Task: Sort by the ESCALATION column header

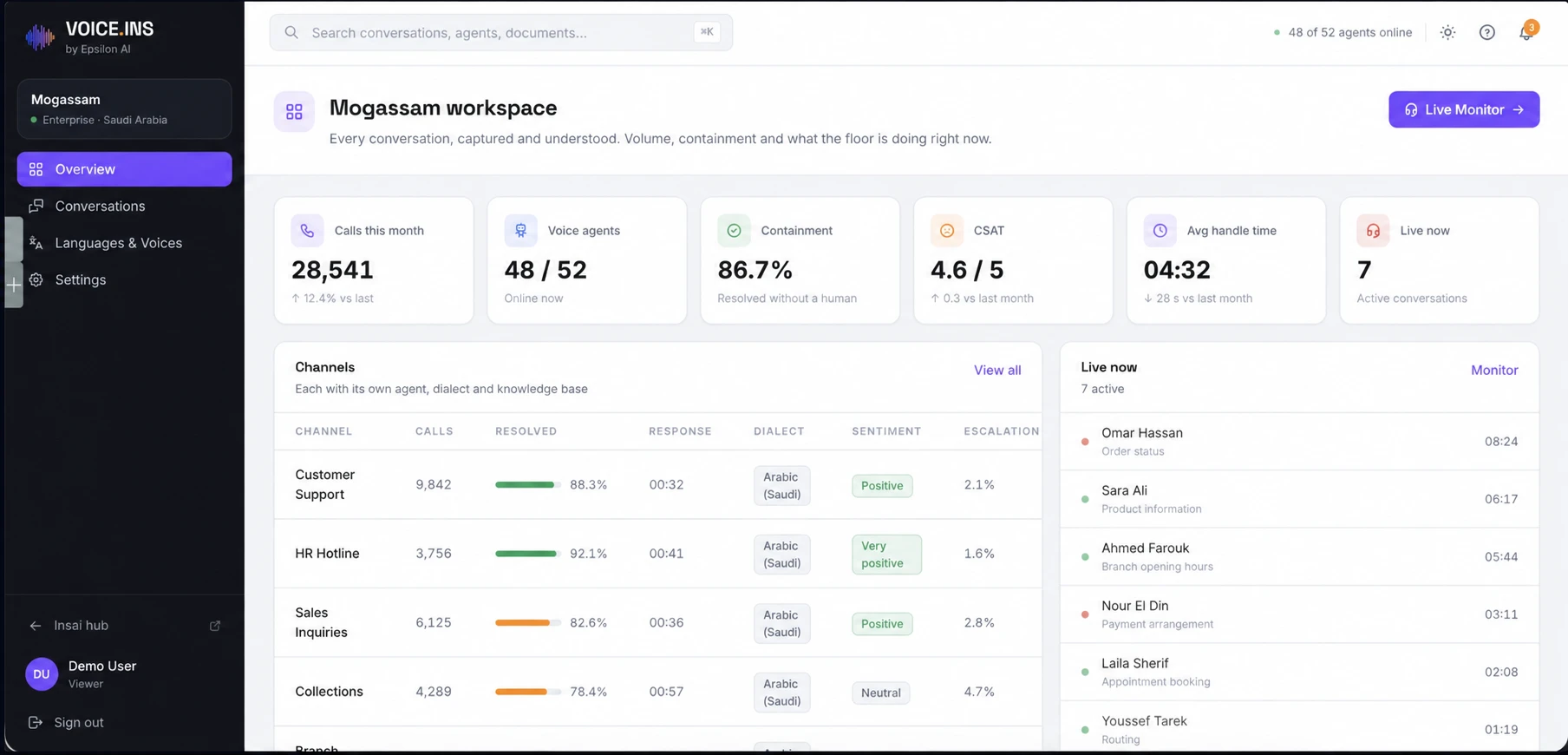Action: (1002, 431)
